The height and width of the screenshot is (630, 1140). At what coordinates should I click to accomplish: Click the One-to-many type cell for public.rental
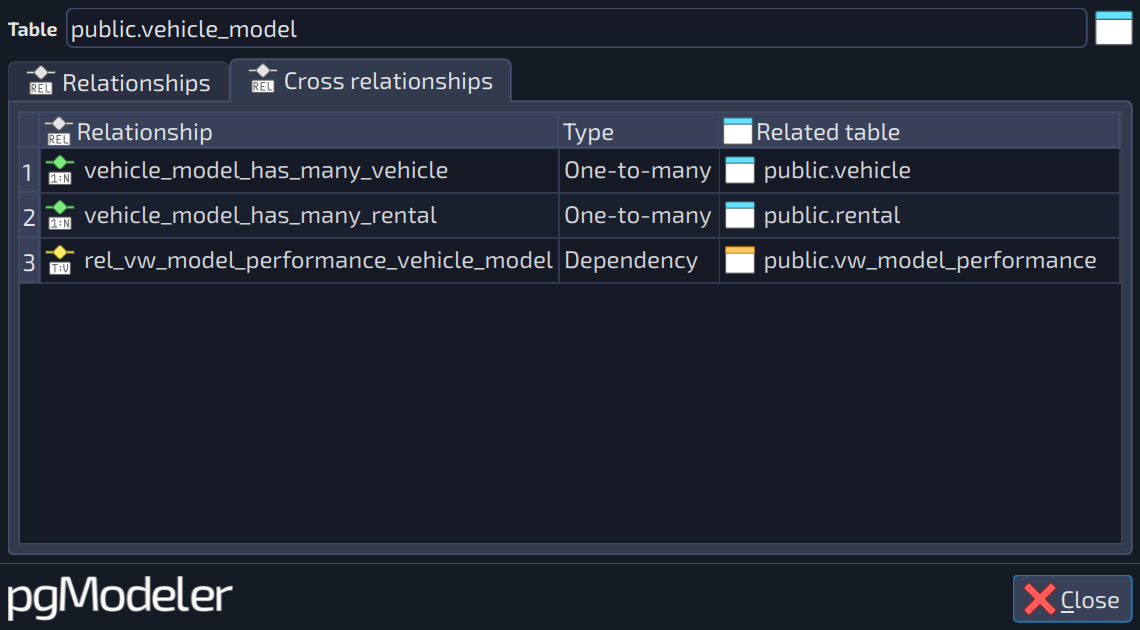coord(638,216)
